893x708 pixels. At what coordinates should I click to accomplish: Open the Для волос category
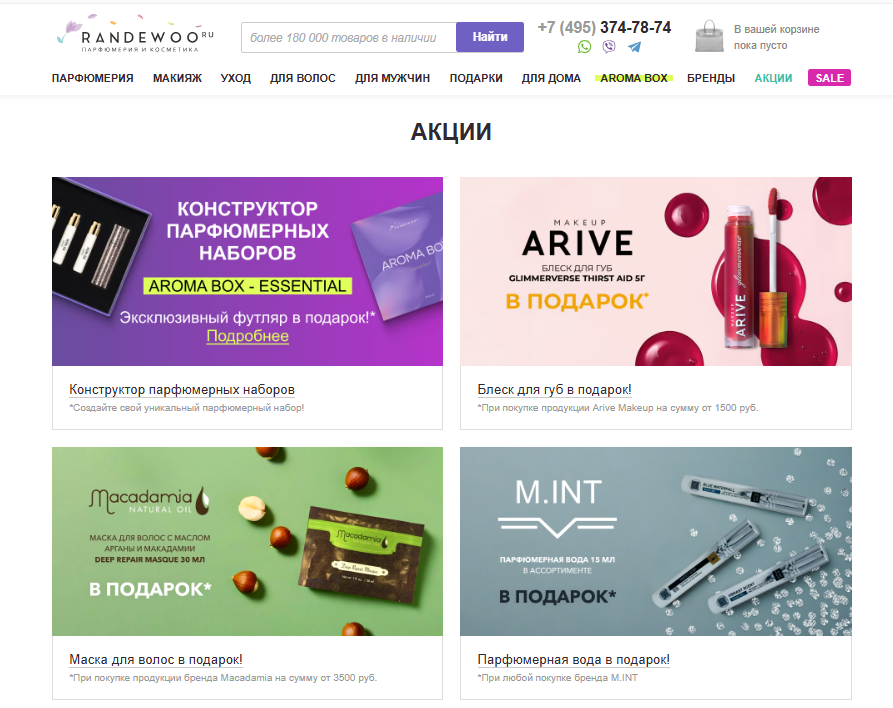(302, 78)
